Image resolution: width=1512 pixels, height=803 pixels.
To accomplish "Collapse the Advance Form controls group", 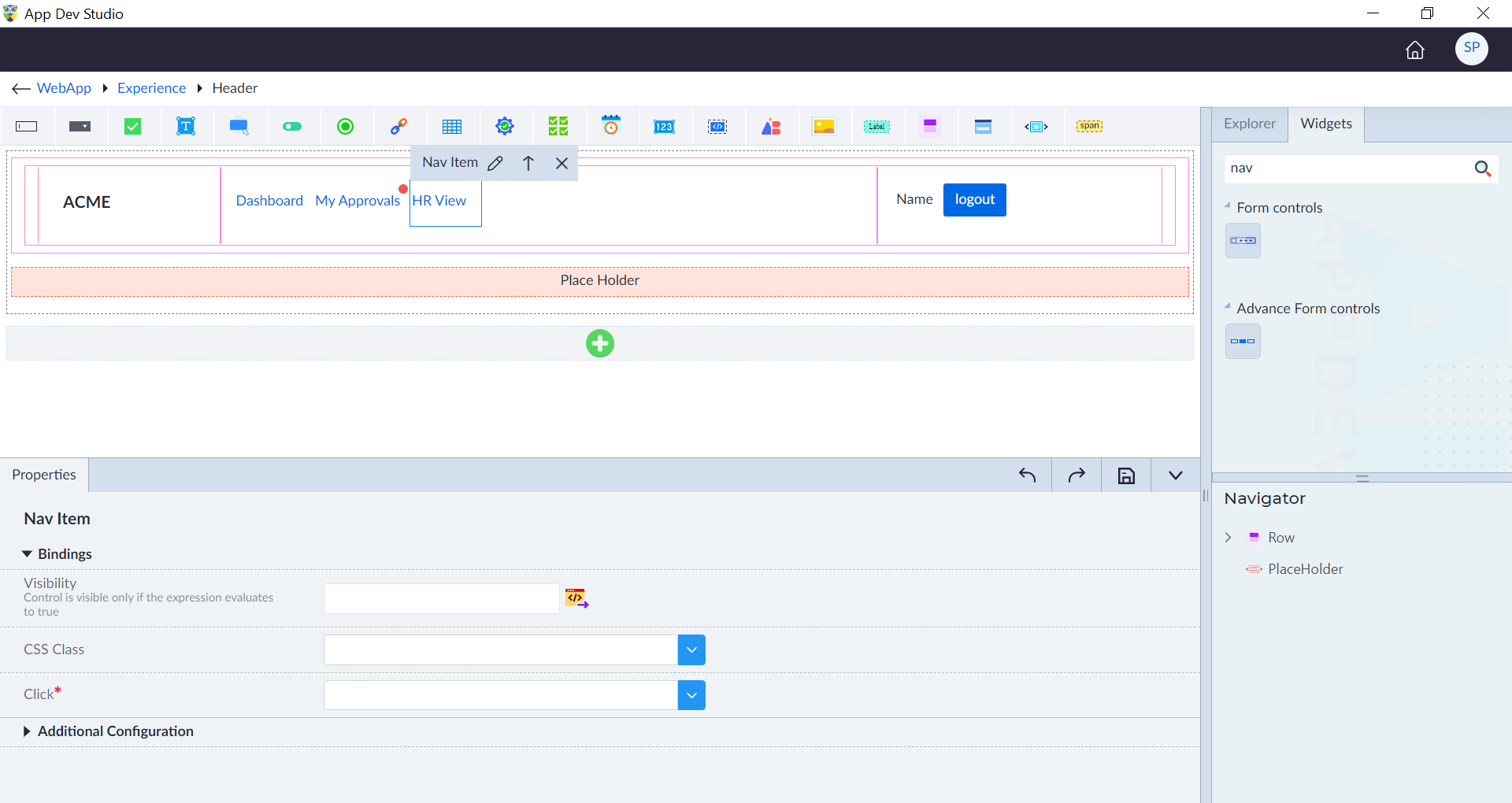I will tap(1228, 306).
